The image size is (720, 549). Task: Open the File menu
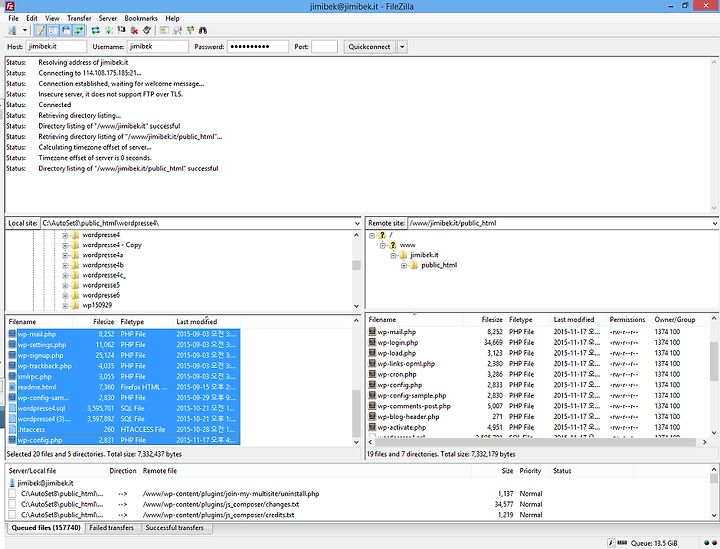(13, 18)
